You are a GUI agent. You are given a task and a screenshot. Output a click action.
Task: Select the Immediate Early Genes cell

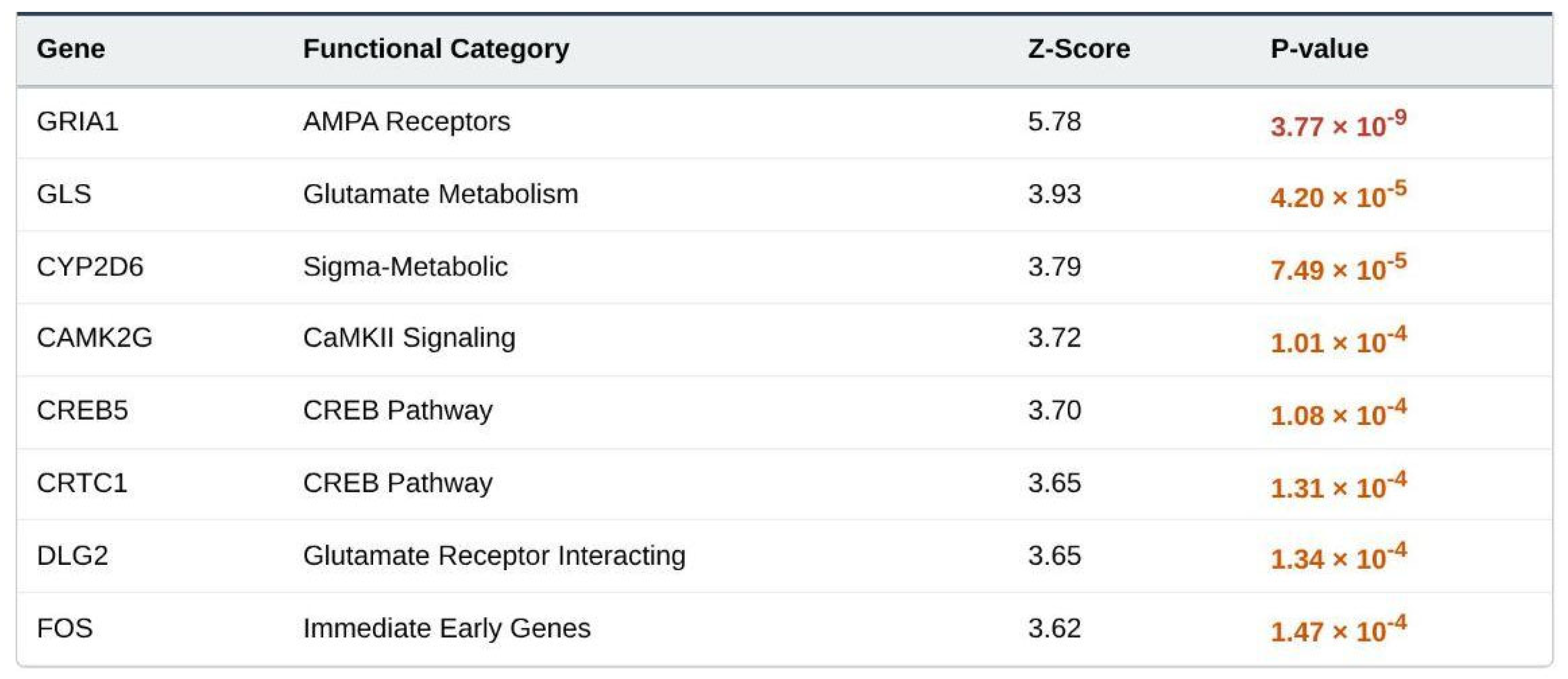[x=447, y=628]
